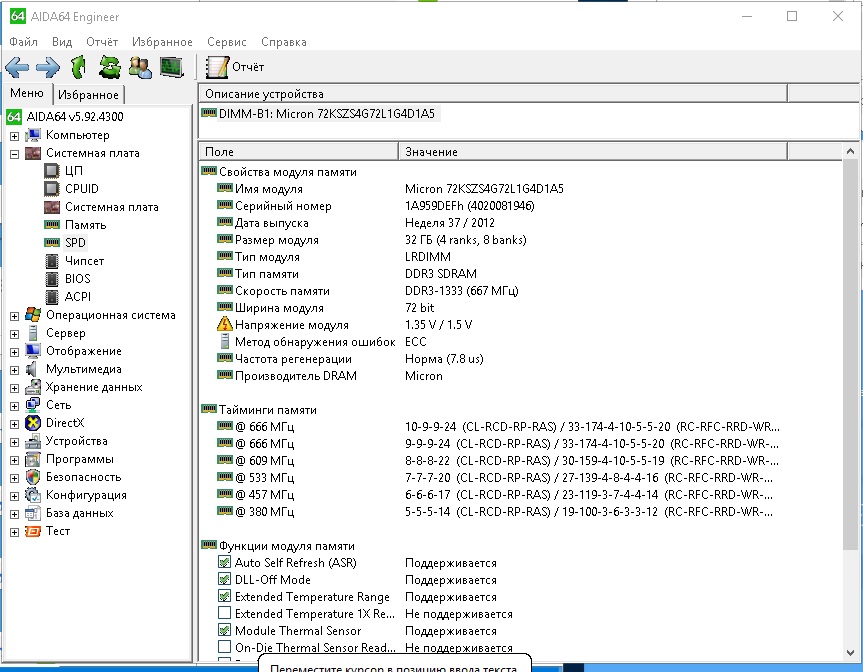This screenshot has width=863, height=672.
Task: Click the Сервер tower icon
Action: pyautogui.click(x=33, y=333)
